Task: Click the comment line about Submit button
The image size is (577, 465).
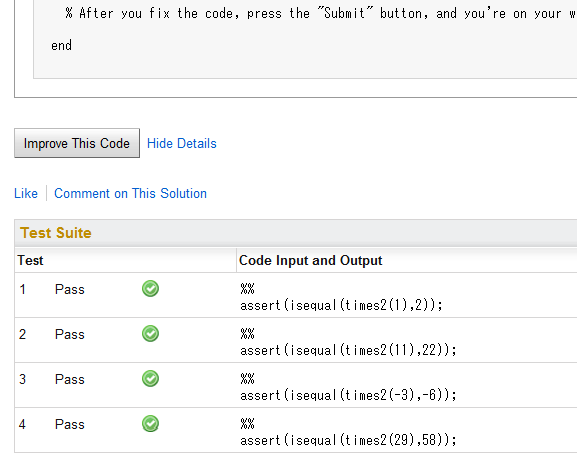Action: [x=320, y=14]
